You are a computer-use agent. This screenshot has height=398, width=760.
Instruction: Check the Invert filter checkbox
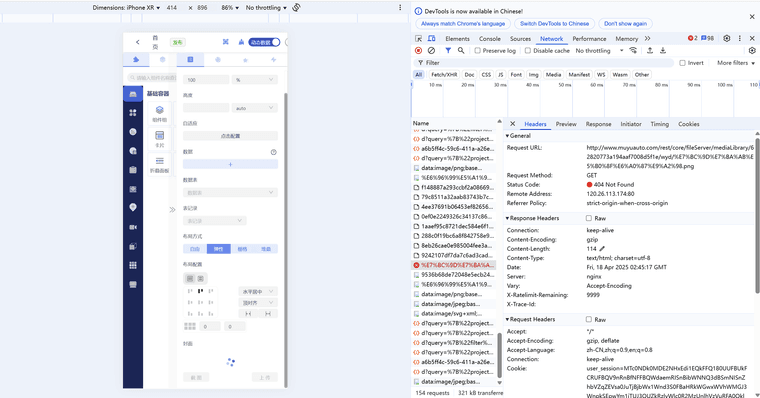[682, 63]
